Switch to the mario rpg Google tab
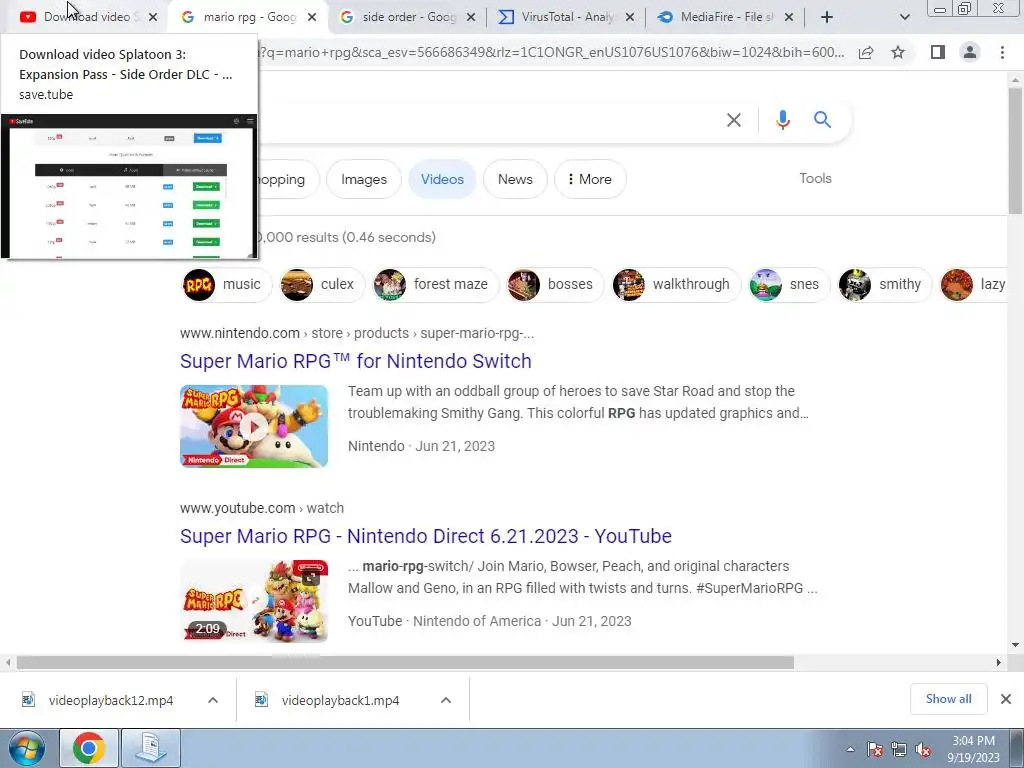The image size is (1024, 768). (x=248, y=17)
